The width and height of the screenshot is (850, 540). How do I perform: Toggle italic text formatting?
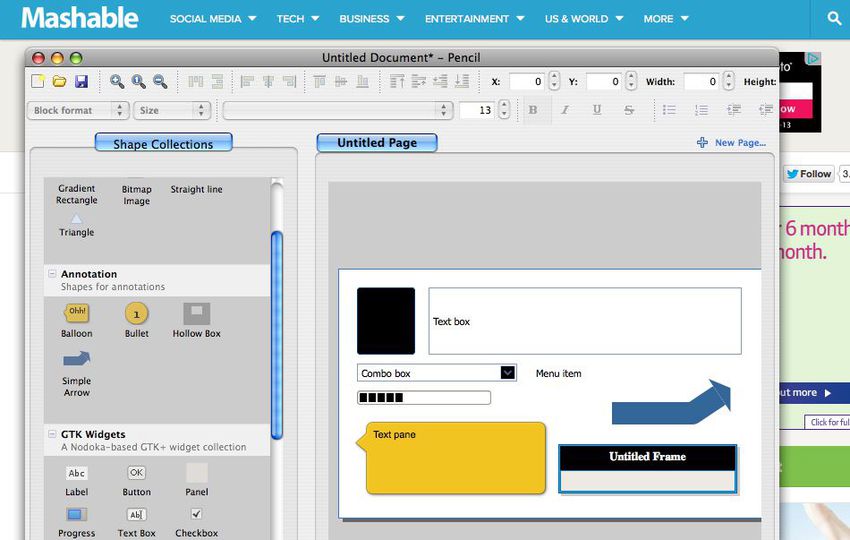565,110
